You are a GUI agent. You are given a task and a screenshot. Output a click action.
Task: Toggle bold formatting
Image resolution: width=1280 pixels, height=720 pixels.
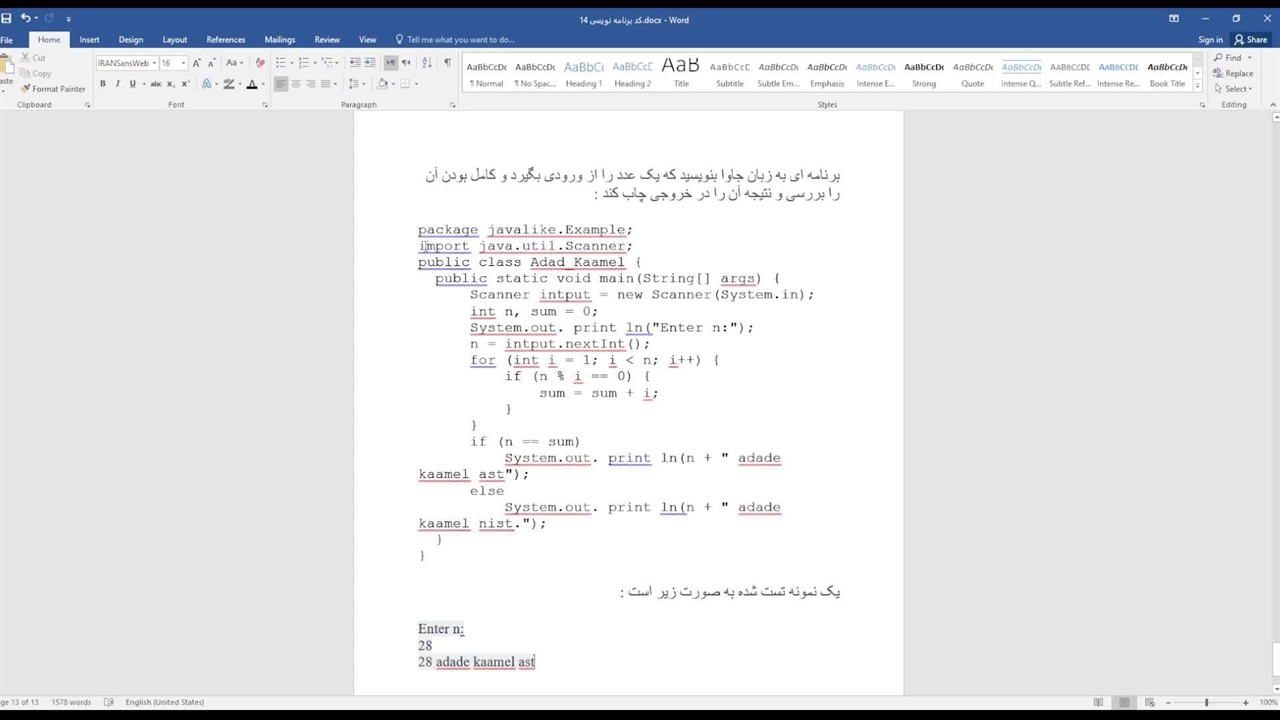click(103, 84)
